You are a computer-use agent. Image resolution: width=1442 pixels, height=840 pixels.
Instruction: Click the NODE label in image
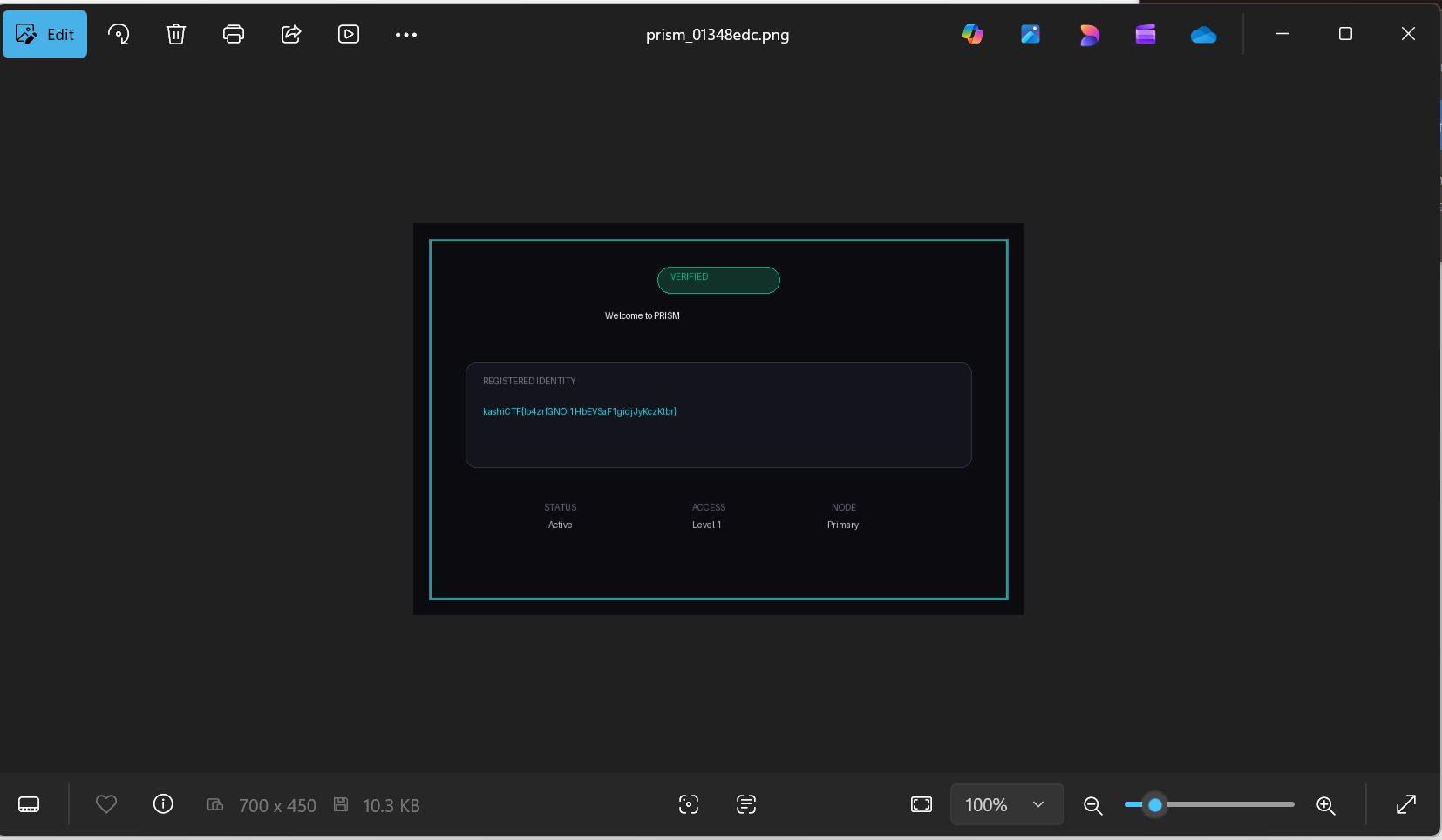click(x=844, y=507)
